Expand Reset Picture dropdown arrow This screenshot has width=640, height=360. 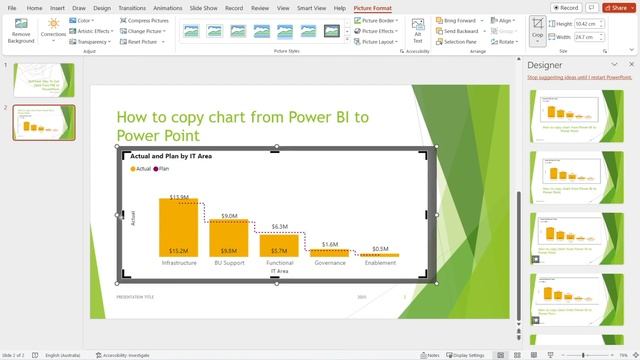(x=163, y=42)
